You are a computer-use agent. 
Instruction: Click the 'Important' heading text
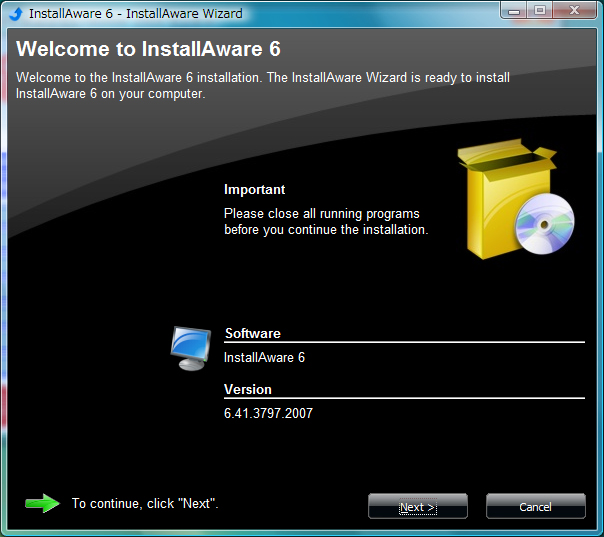click(255, 190)
